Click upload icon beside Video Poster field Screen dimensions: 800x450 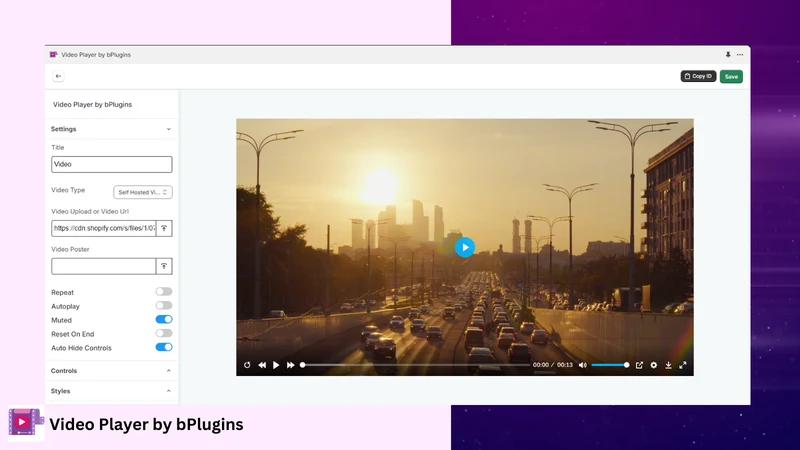click(x=164, y=266)
